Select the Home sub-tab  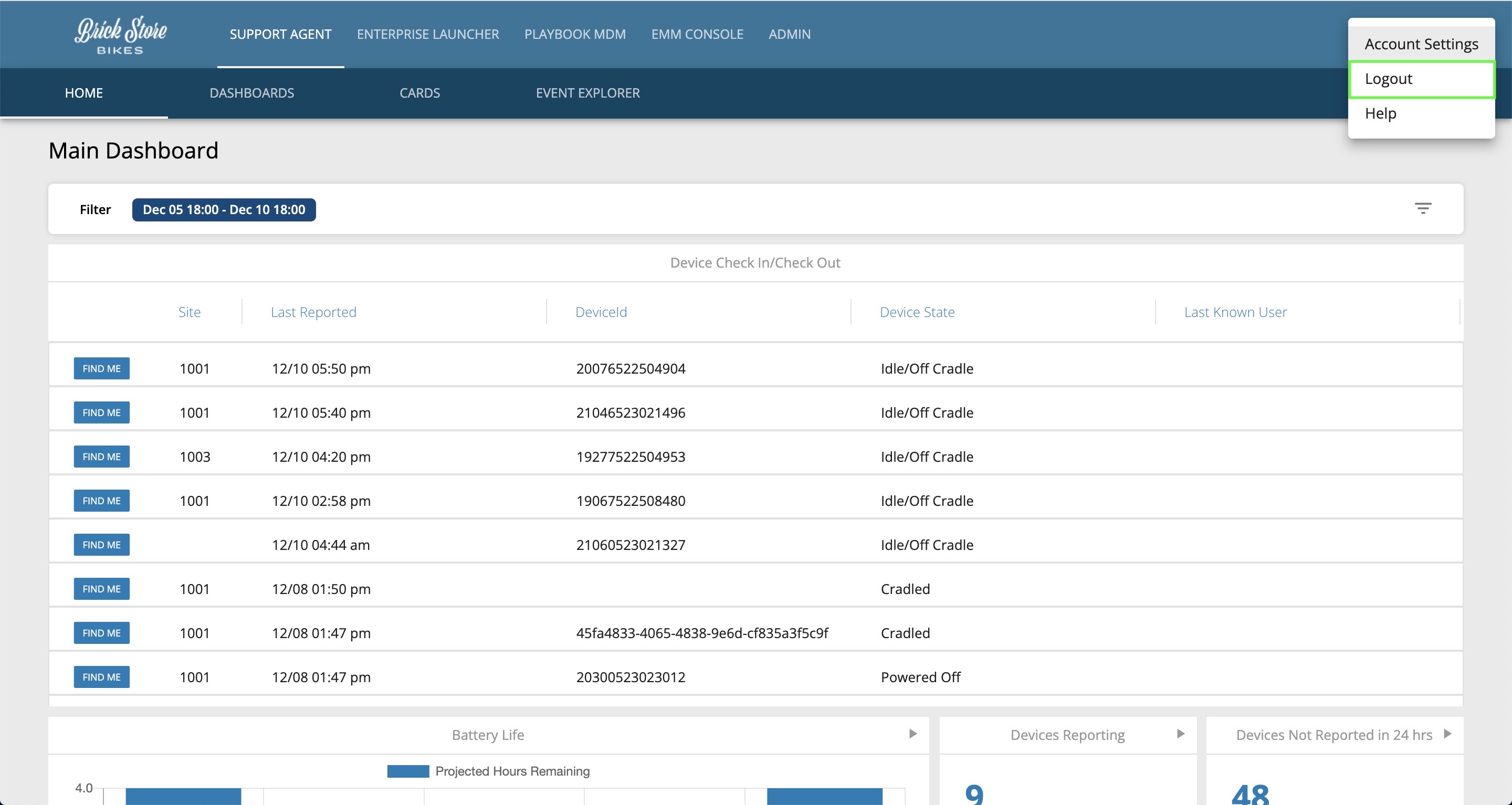coord(84,93)
